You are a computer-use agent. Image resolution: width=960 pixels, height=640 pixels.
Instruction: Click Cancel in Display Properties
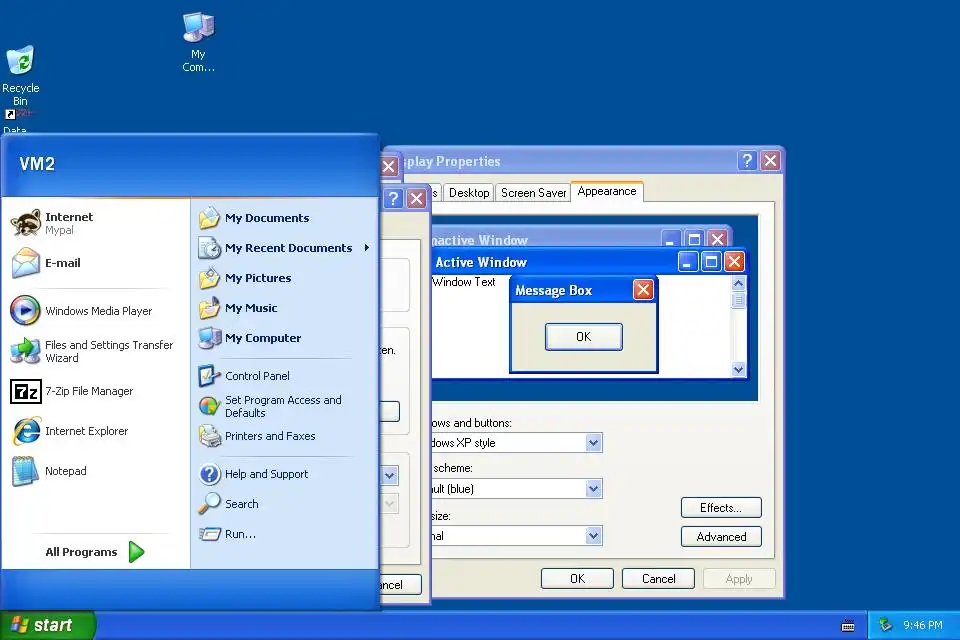pyautogui.click(x=658, y=579)
